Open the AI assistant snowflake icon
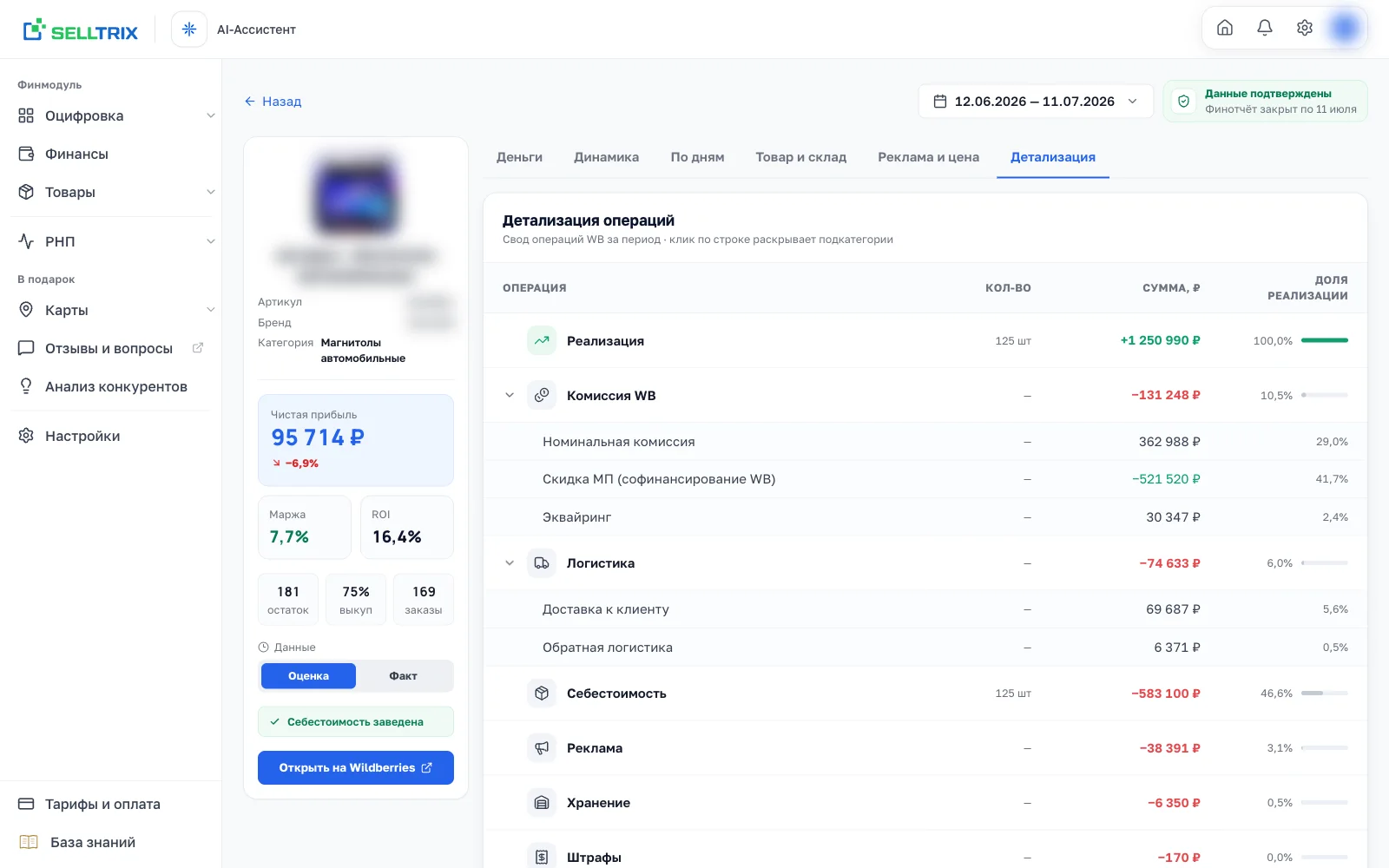This screenshot has height=868, width=1389. pos(189,30)
